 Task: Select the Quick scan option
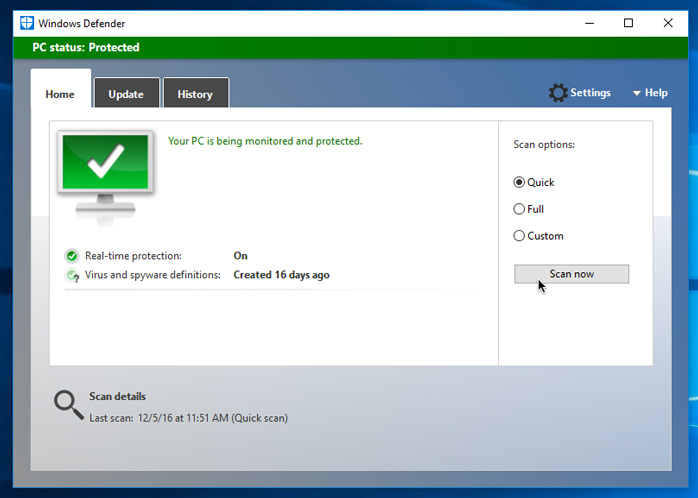(x=519, y=182)
